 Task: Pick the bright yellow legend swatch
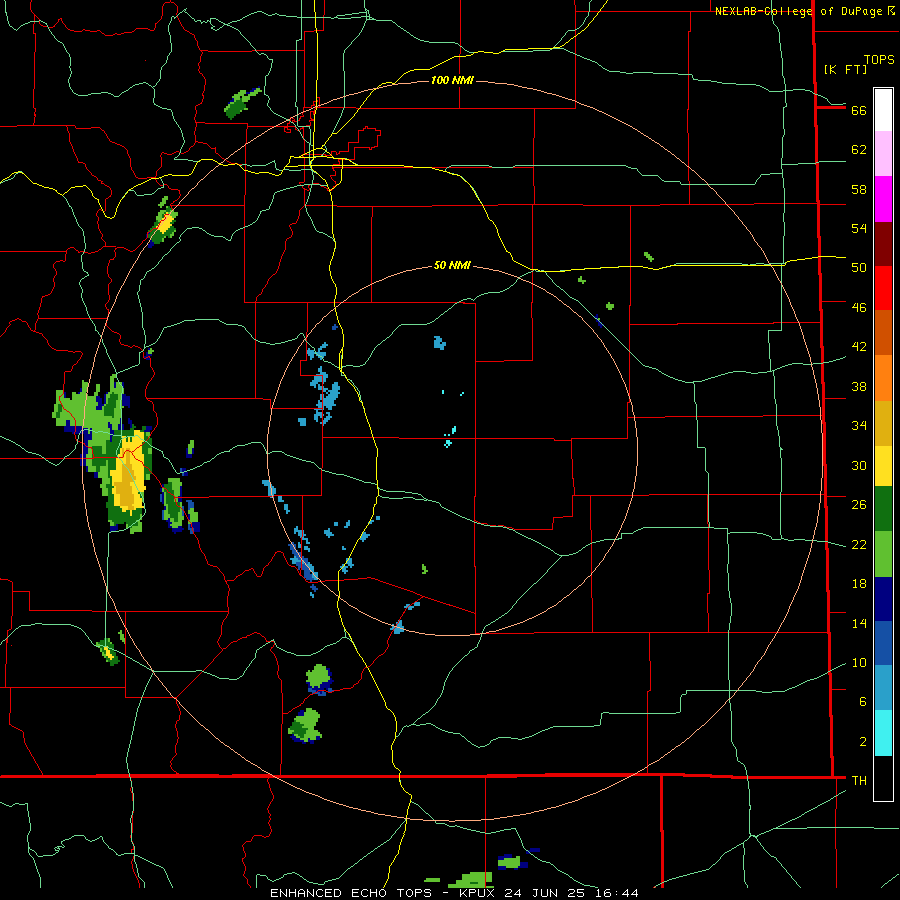point(883,466)
